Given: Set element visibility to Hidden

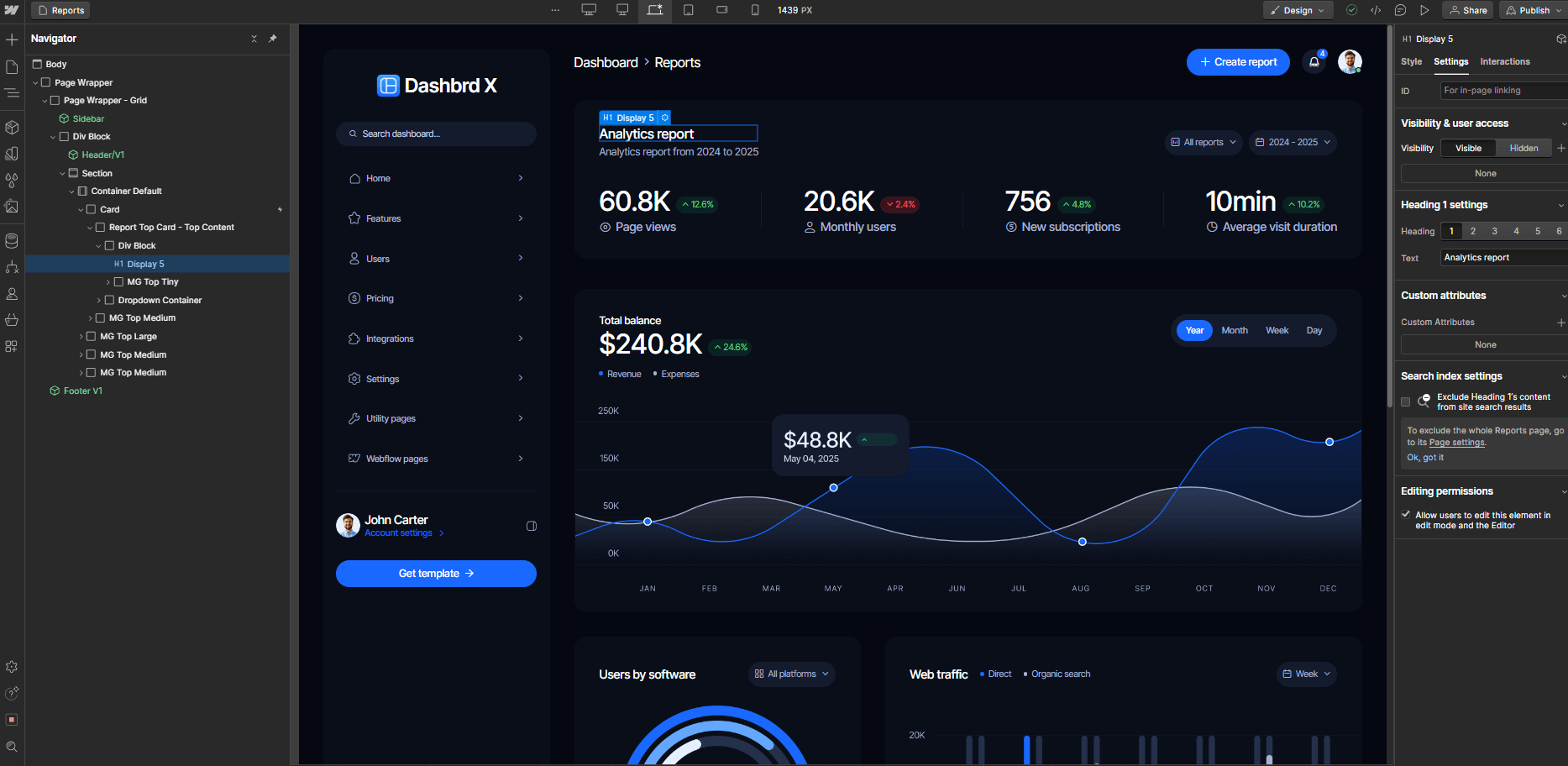Looking at the screenshot, I should (1523, 148).
